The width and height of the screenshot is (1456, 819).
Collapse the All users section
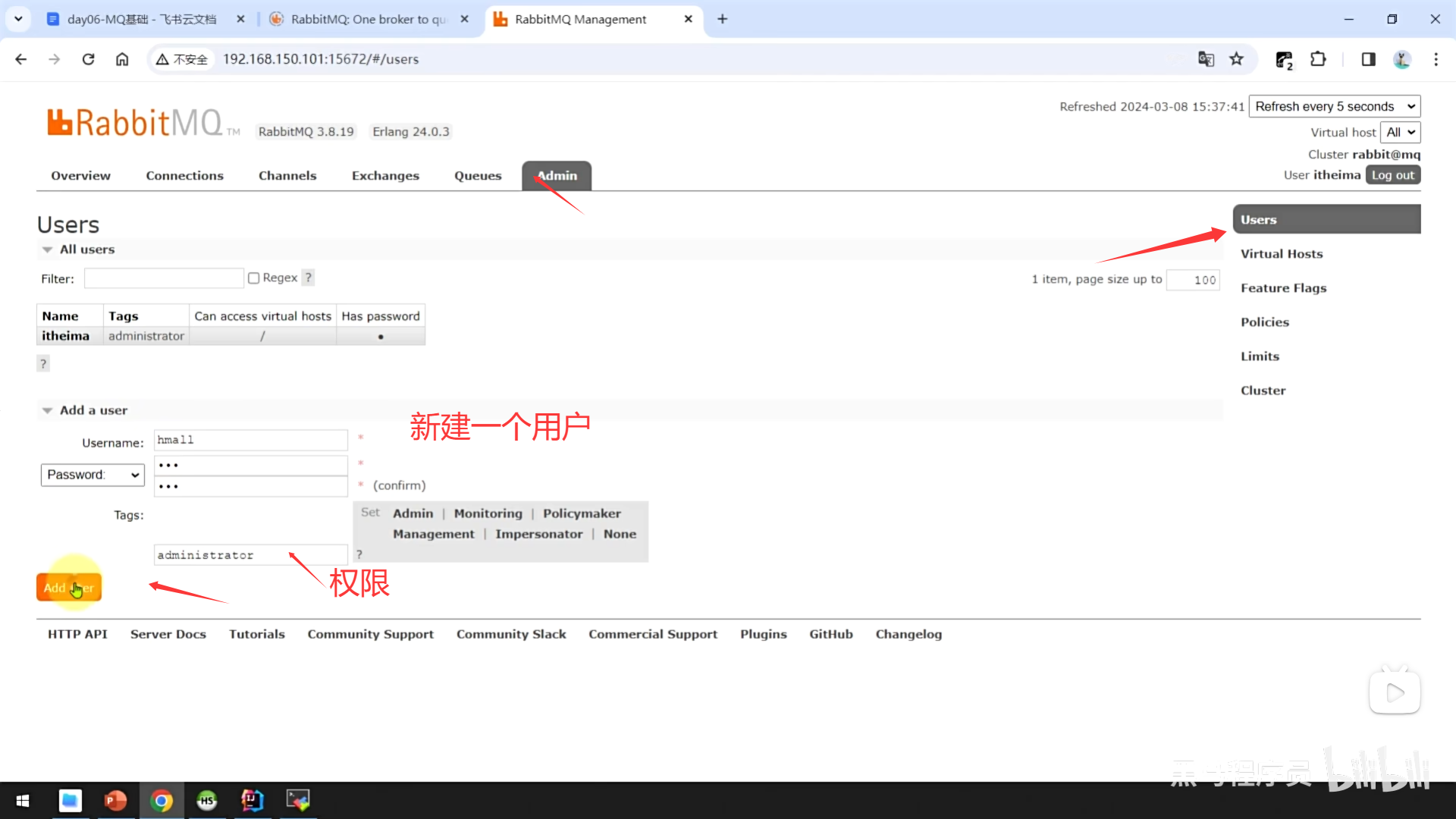(x=47, y=249)
